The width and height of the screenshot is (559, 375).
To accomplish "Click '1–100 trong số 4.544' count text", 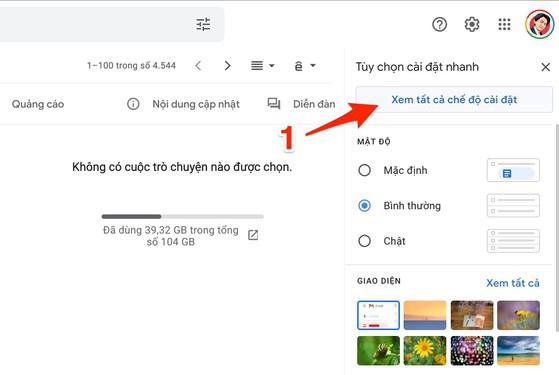I will pyautogui.click(x=132, y=66).
